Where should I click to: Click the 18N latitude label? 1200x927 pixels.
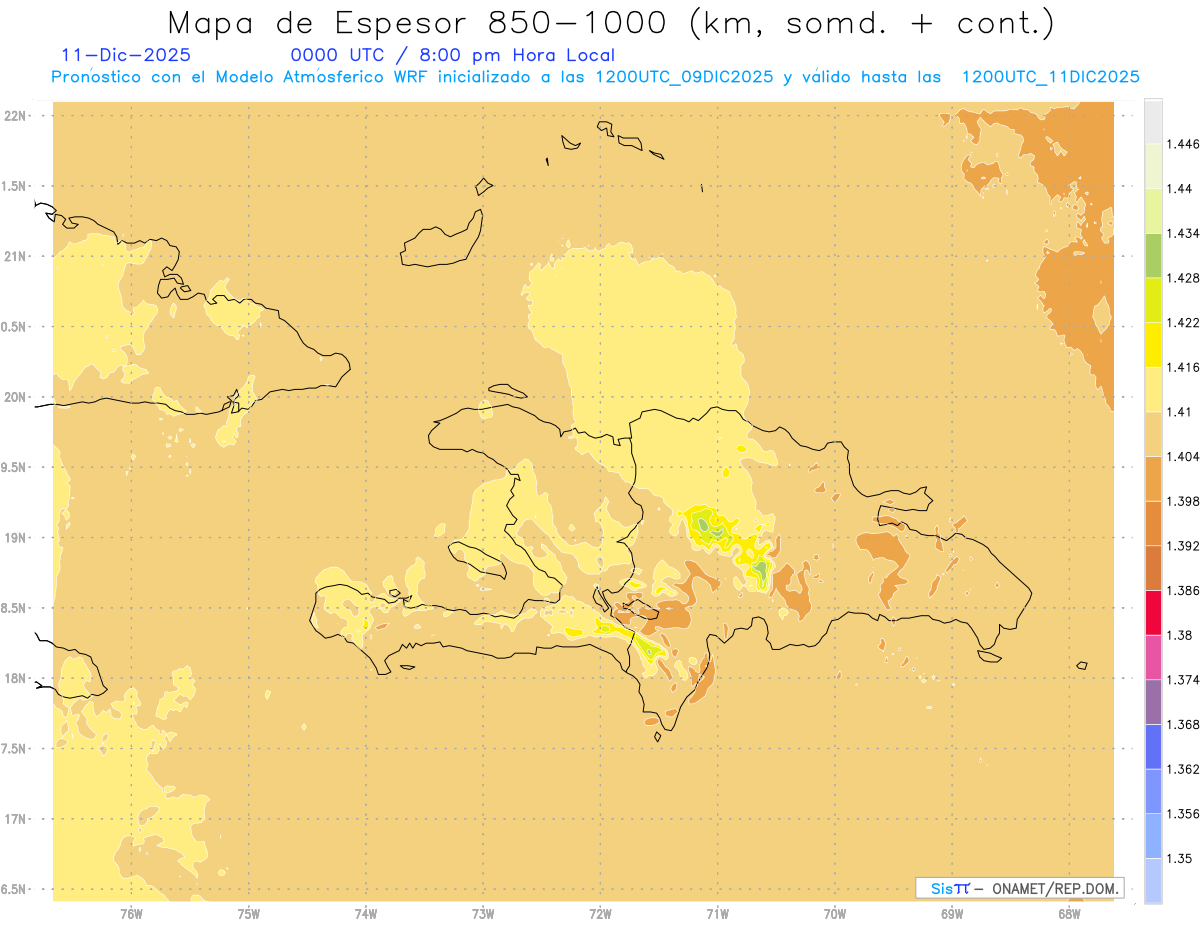tap(17, 679)
